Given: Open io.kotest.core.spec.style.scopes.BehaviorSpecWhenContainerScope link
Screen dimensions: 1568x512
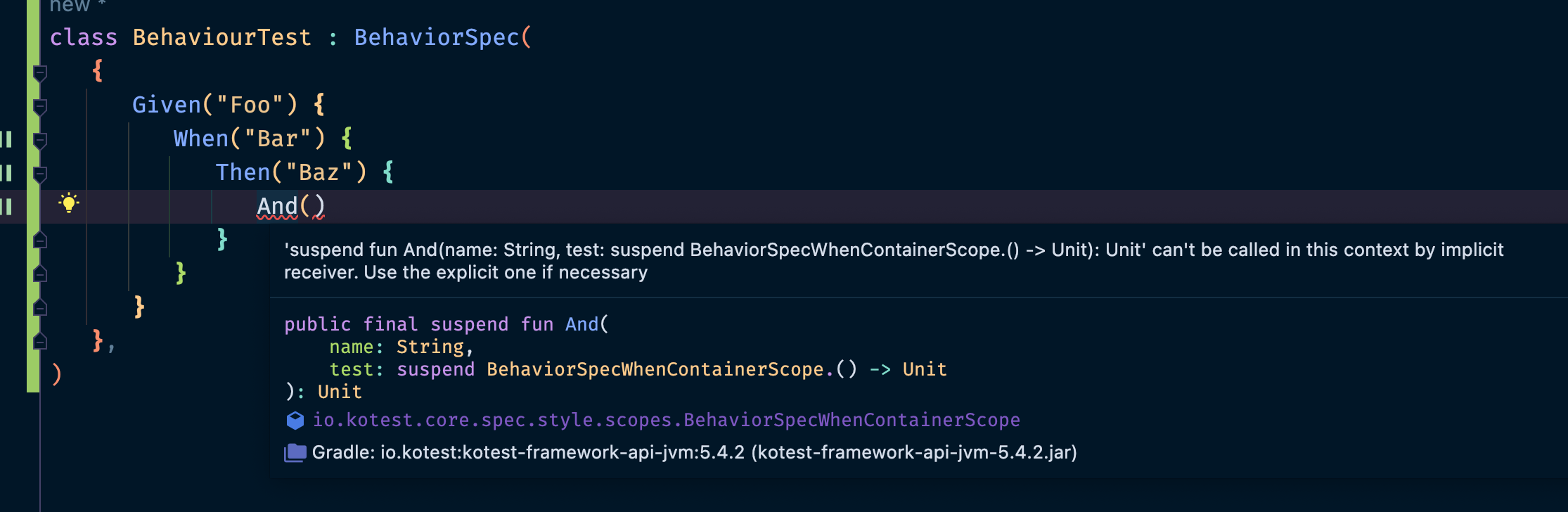Looking at the screenshot, I should [666, 420].
